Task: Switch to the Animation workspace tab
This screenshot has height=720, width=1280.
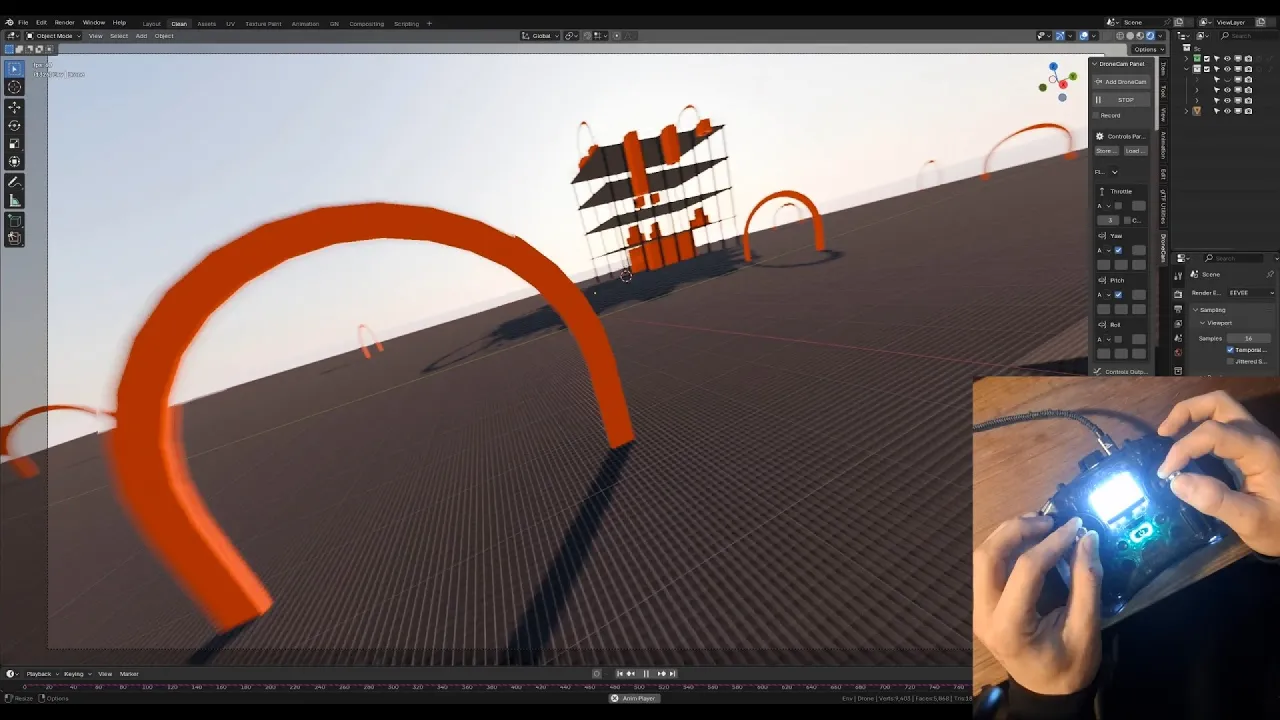Action: (x=306, y=23)
